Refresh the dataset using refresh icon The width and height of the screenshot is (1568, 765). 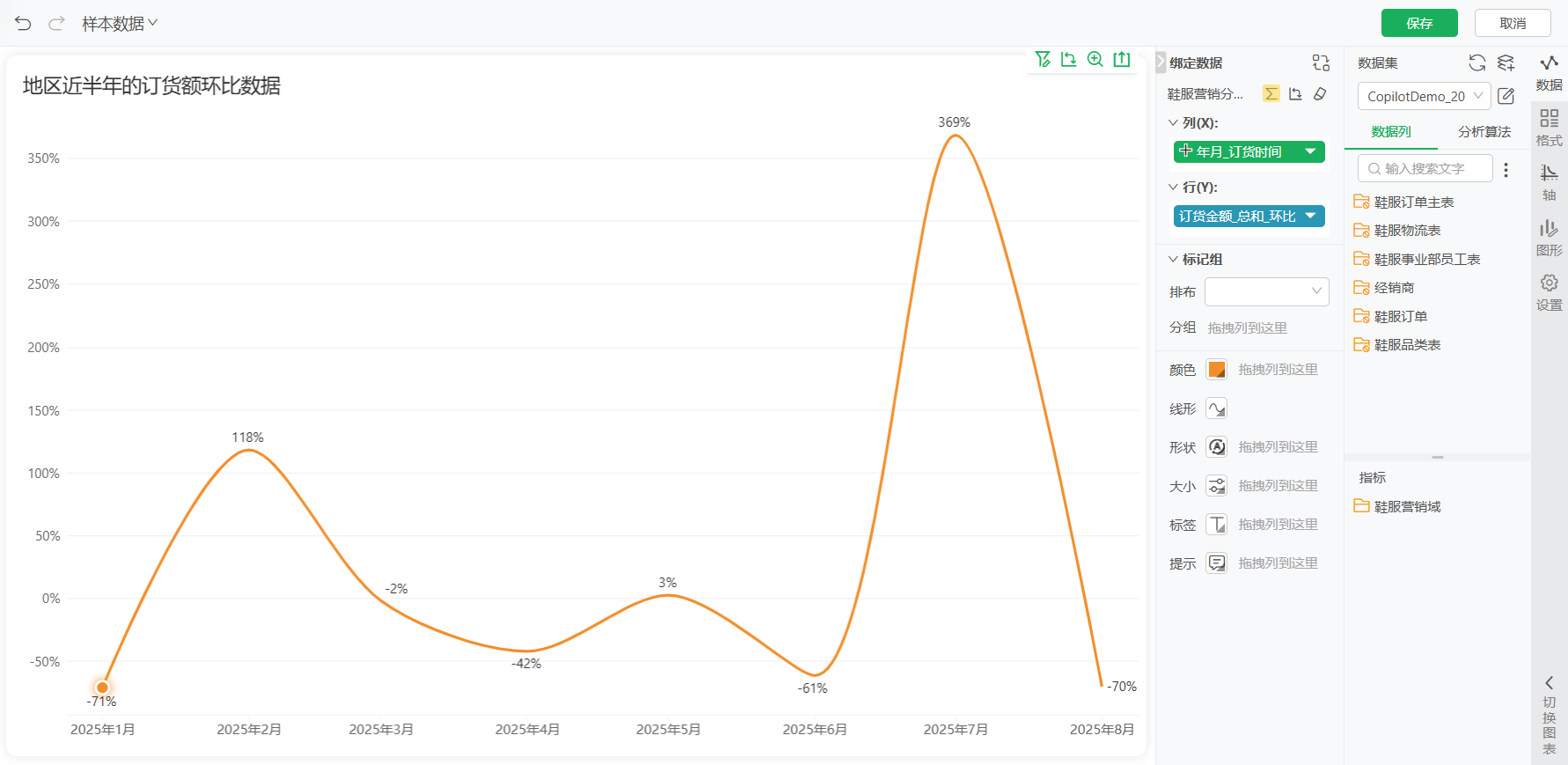pos(1476,63)
